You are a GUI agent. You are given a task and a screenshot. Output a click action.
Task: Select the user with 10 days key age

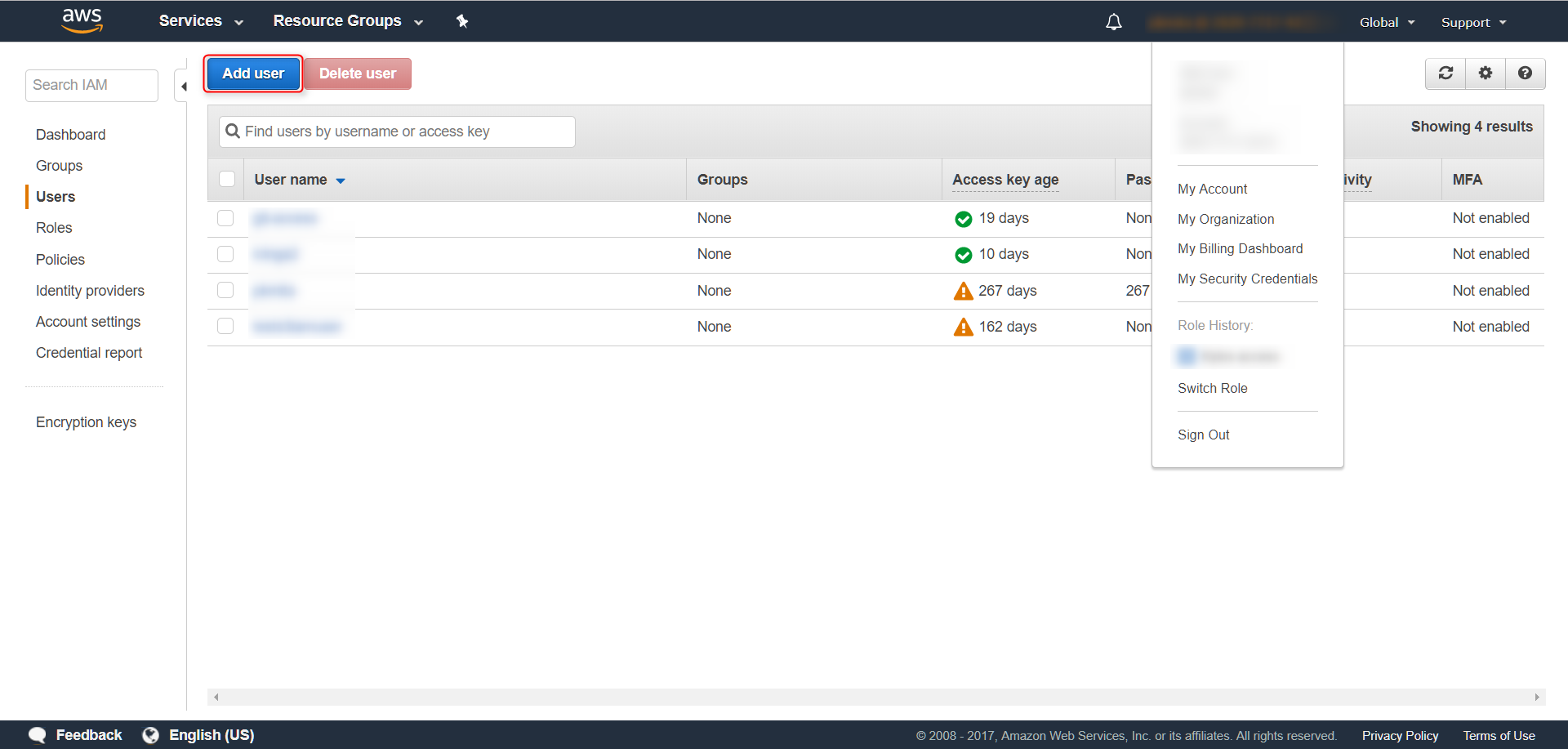[225, 254]
